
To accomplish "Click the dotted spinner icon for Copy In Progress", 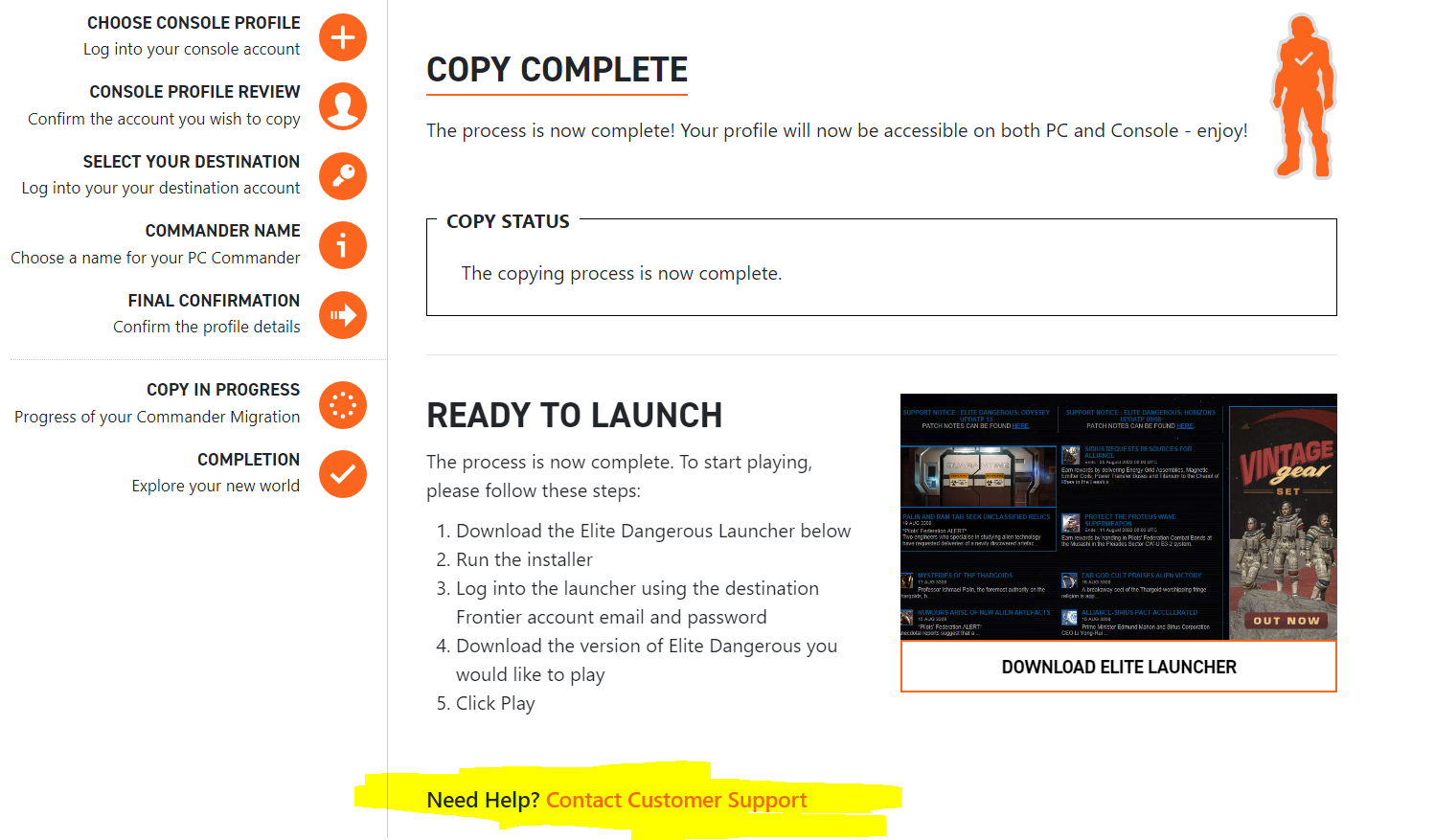I will pos(343,405).
